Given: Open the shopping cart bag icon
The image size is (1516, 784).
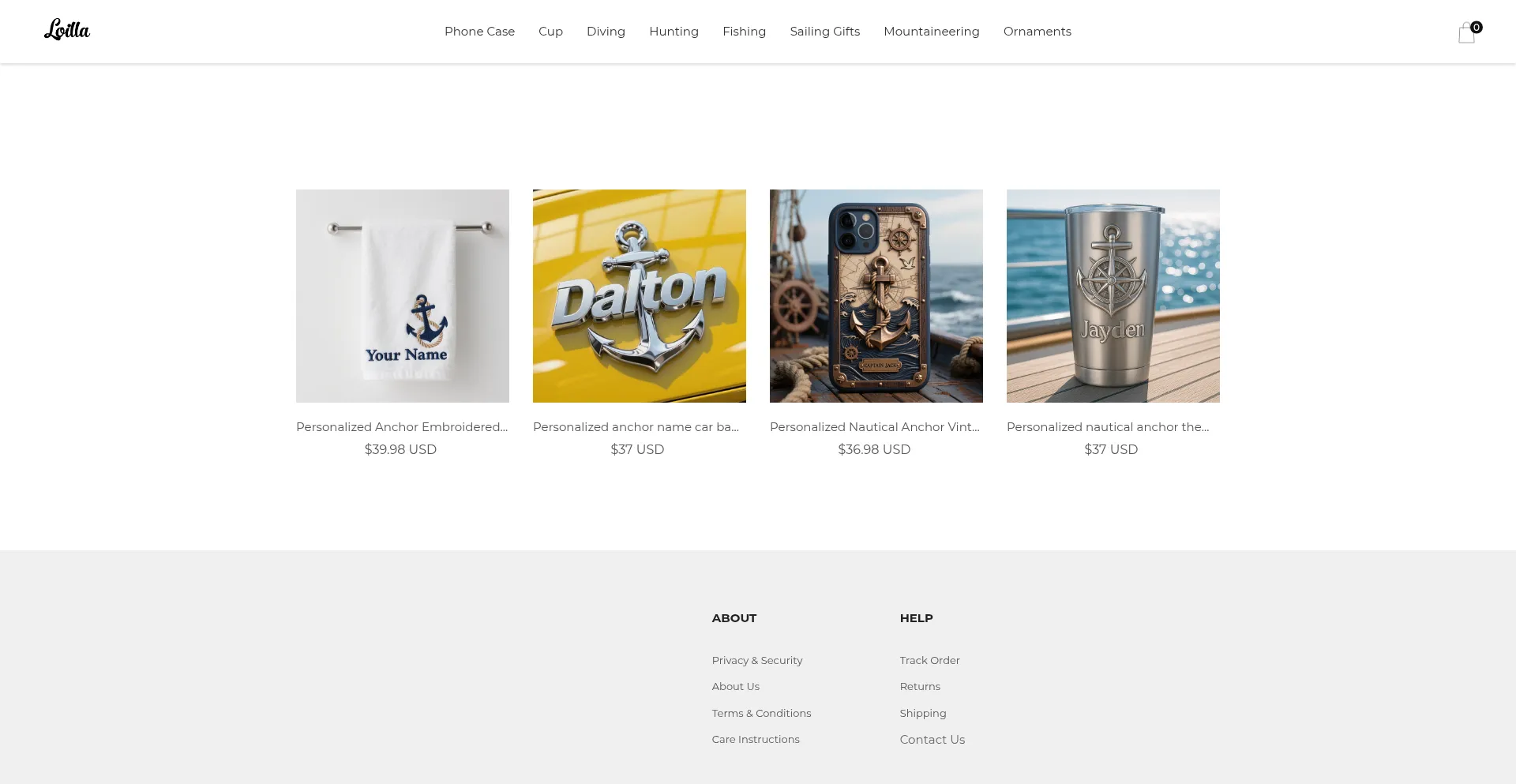Looking at the screenshot, I should (1467, 32).
